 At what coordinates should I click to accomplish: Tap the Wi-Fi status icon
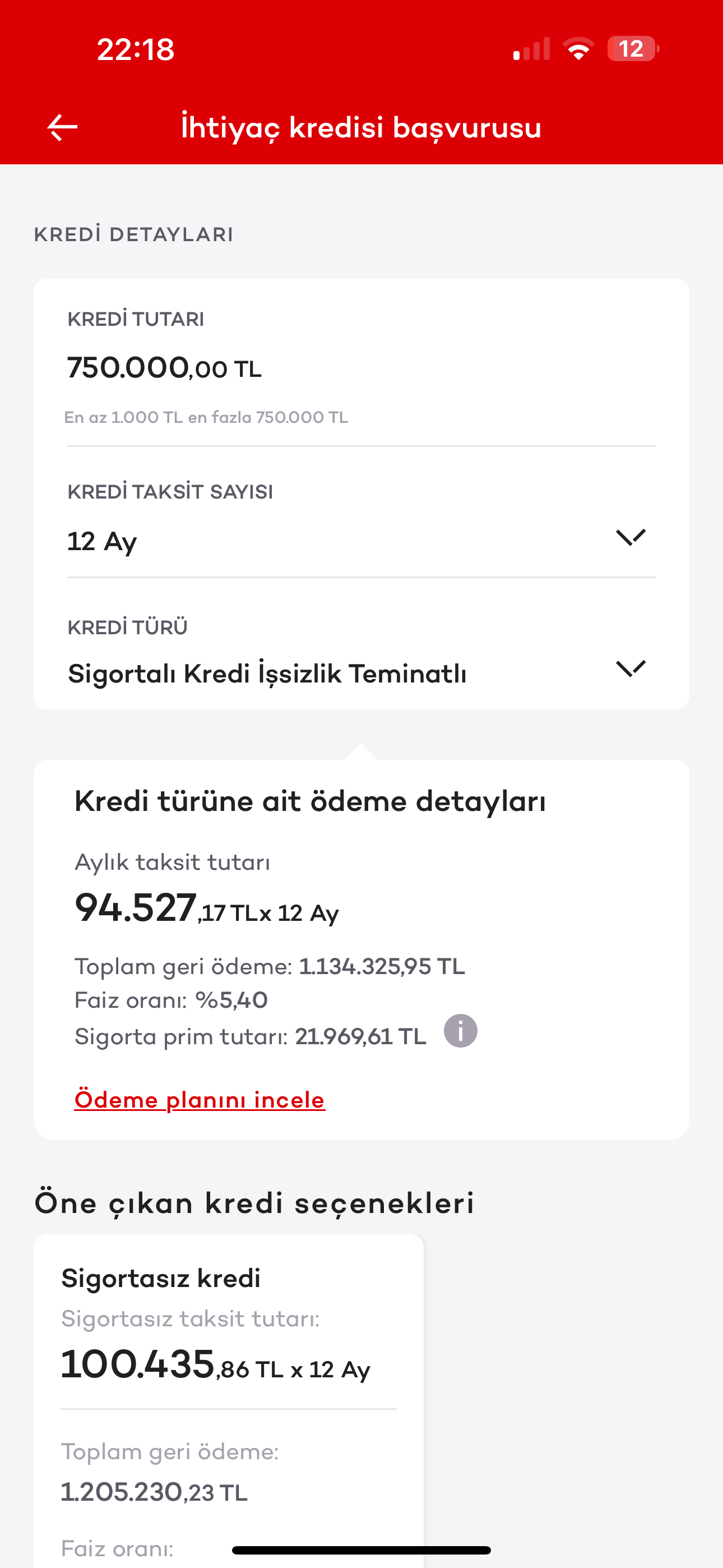pos(578,49)
